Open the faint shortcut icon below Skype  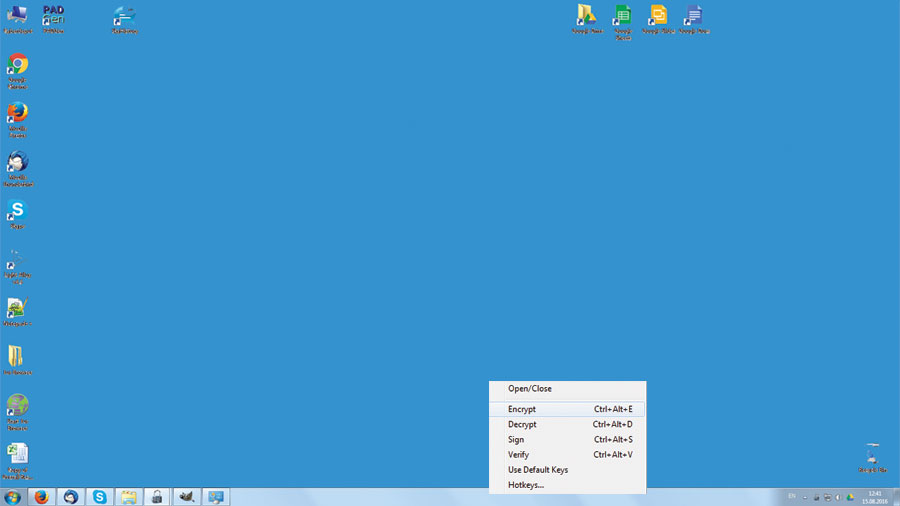tap(17, 267)
